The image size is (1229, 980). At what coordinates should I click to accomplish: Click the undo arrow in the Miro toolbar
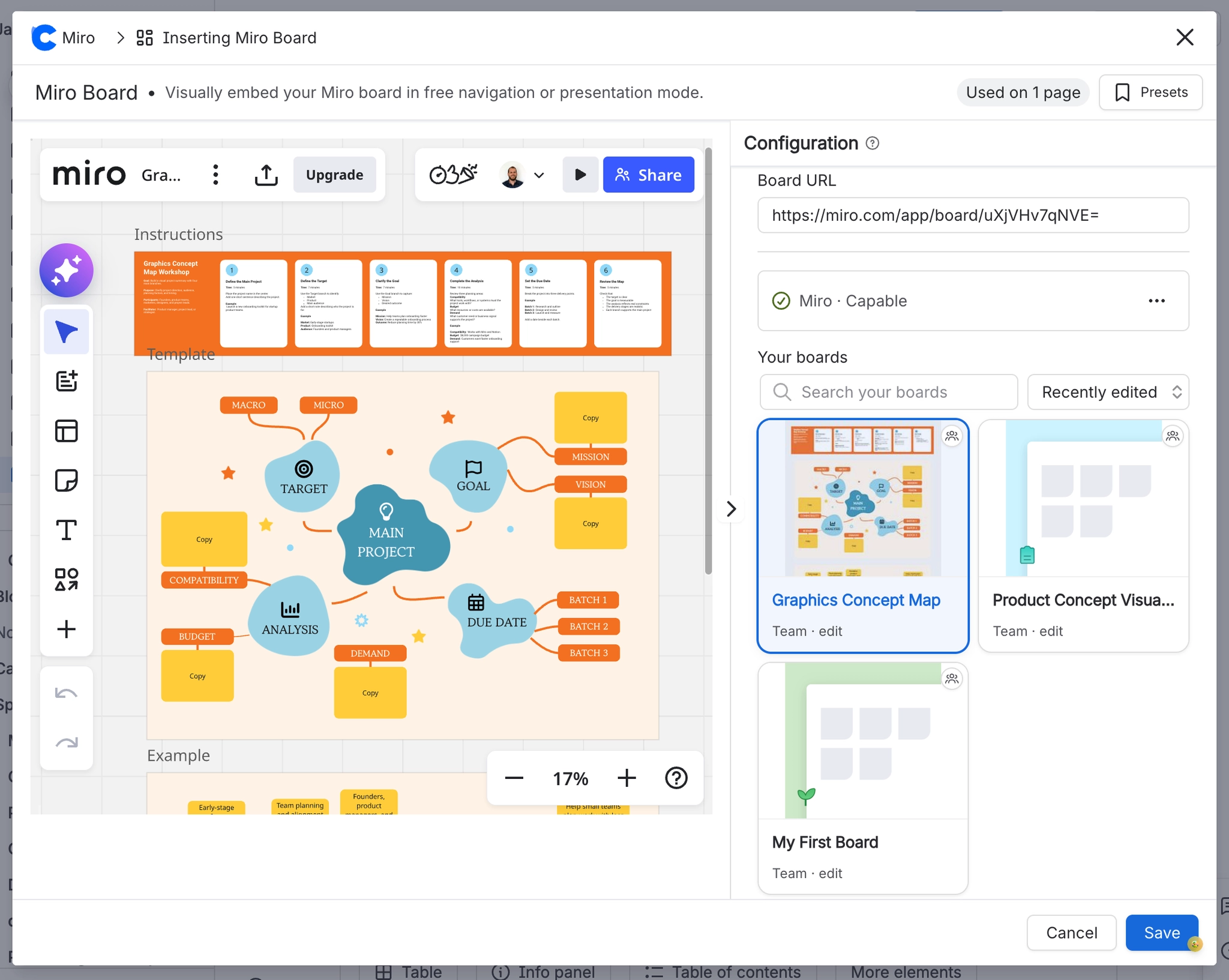[66, 694]
